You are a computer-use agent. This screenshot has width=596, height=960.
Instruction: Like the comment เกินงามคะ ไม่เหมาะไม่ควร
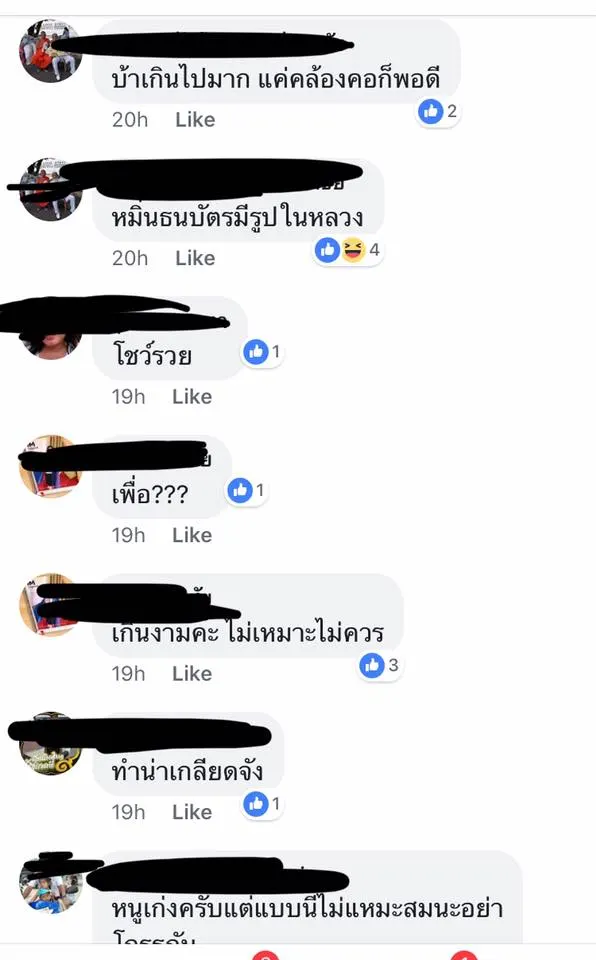click(192, 673)
